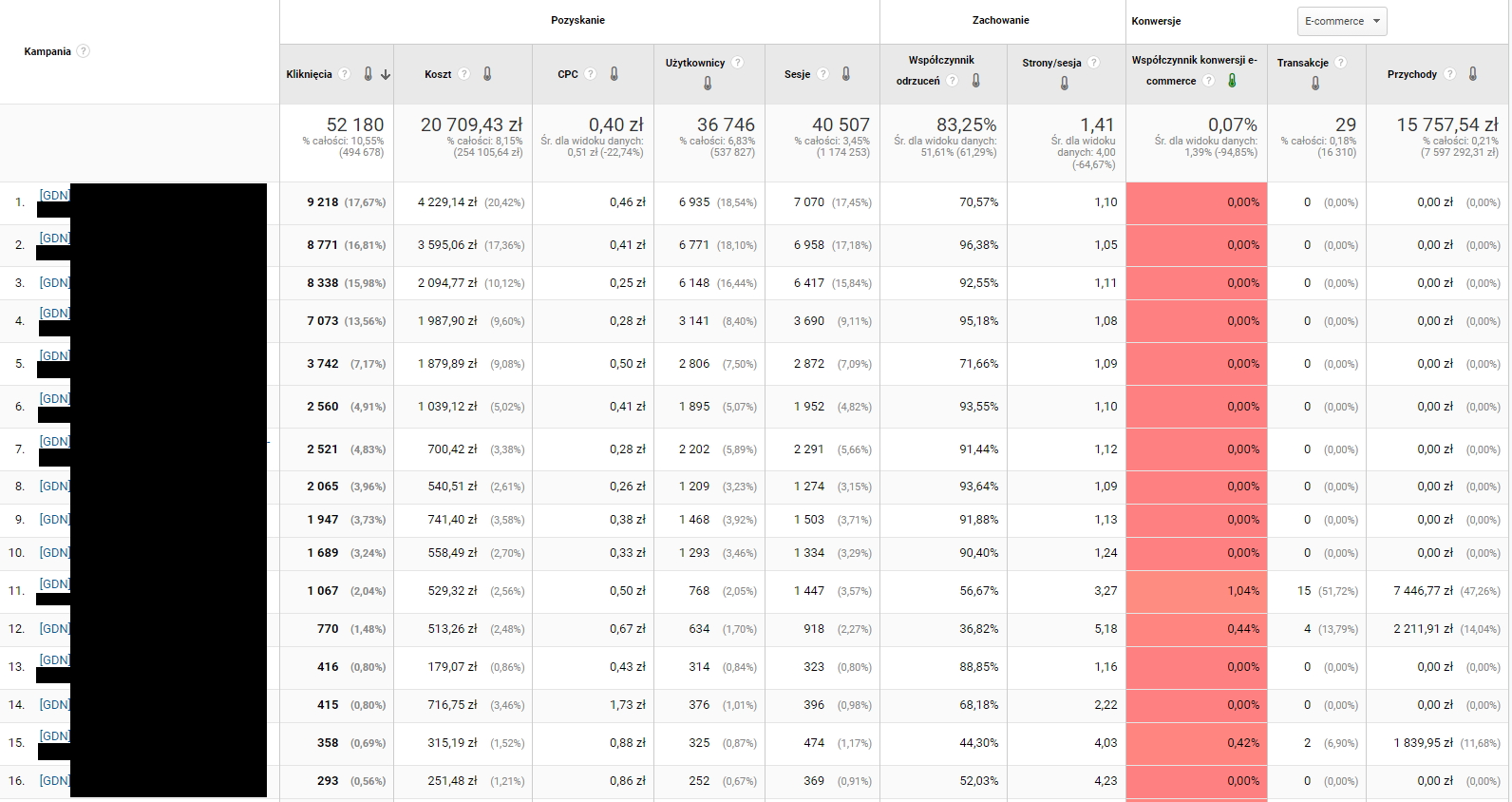Click the help icon beside Strony/sesja
This screenshot has width=1512, height=802.
pyautogui.click(x=1094, y=63)
